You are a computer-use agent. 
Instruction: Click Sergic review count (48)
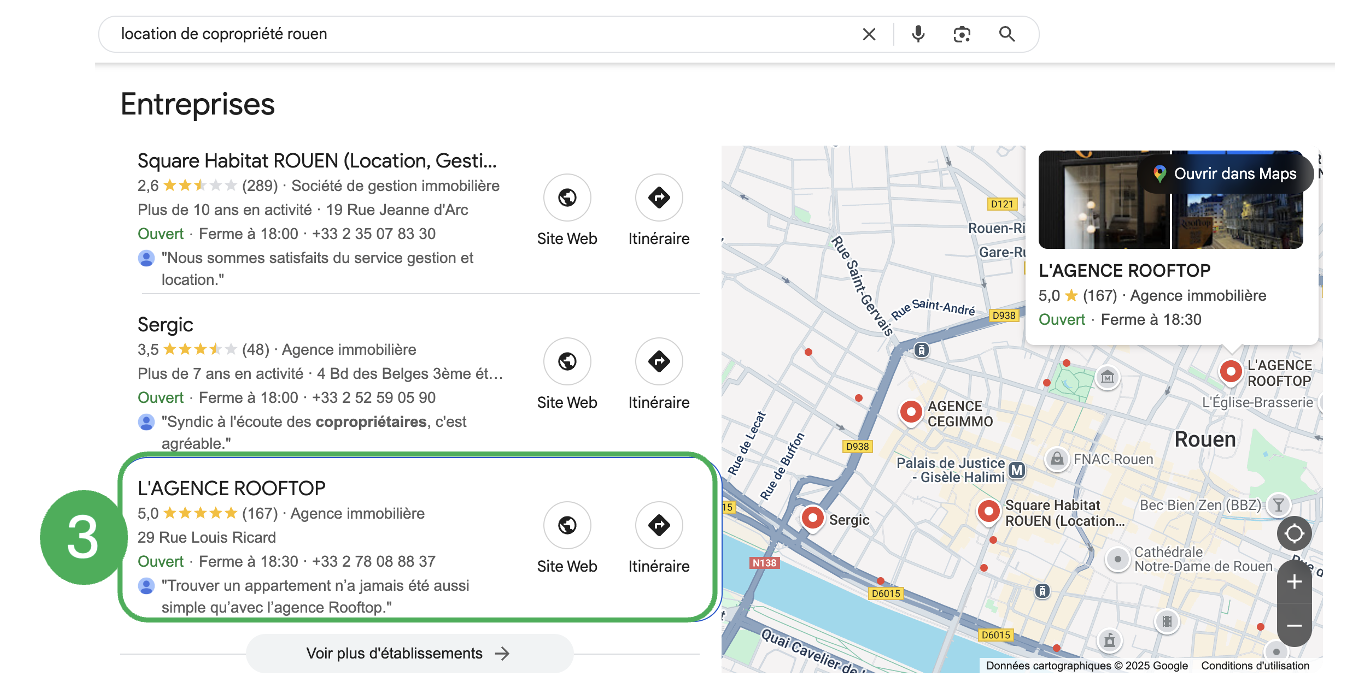(256, 349)
